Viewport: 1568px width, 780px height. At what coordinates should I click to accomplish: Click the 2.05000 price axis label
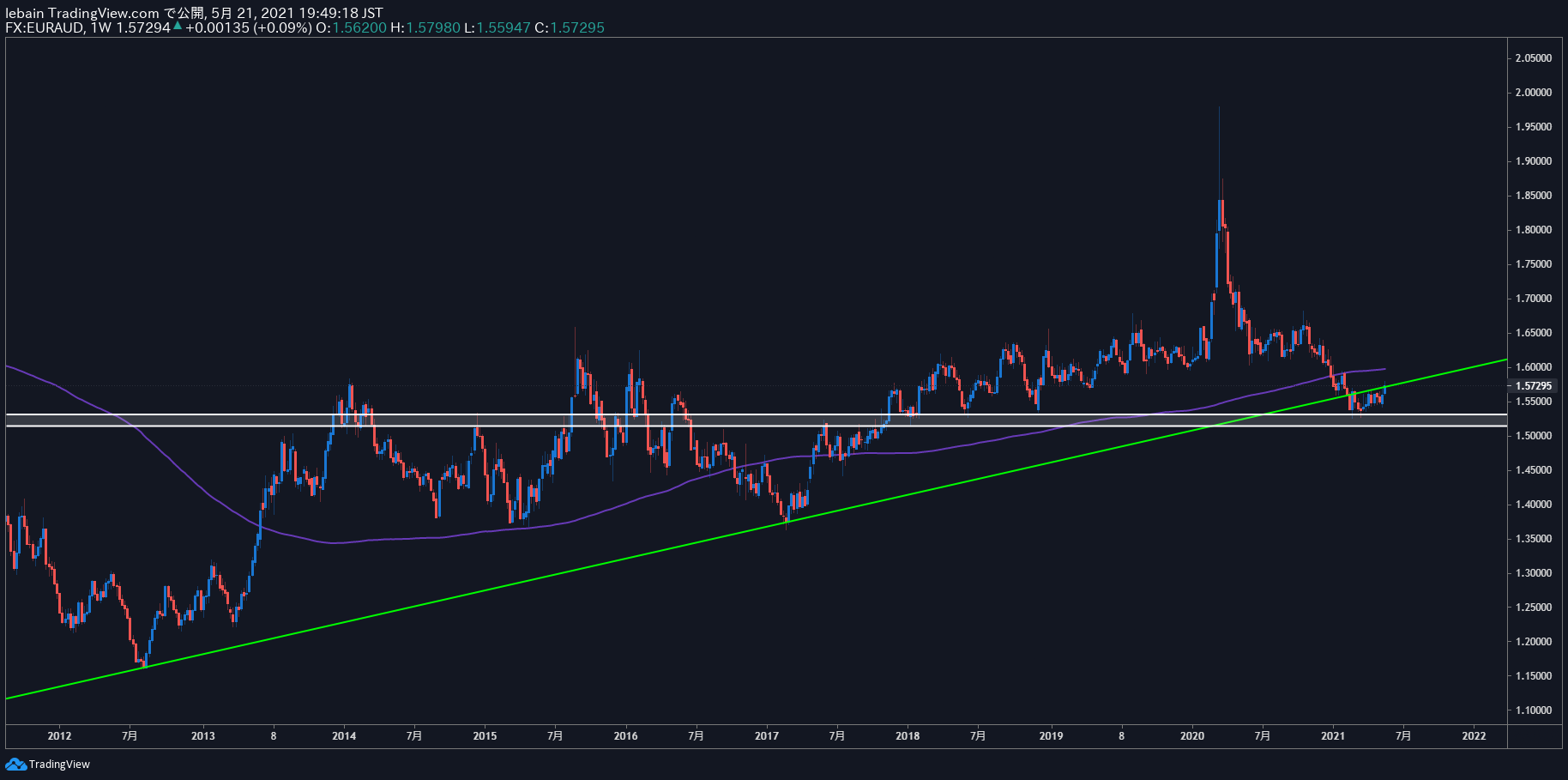tap(1533, 58)
